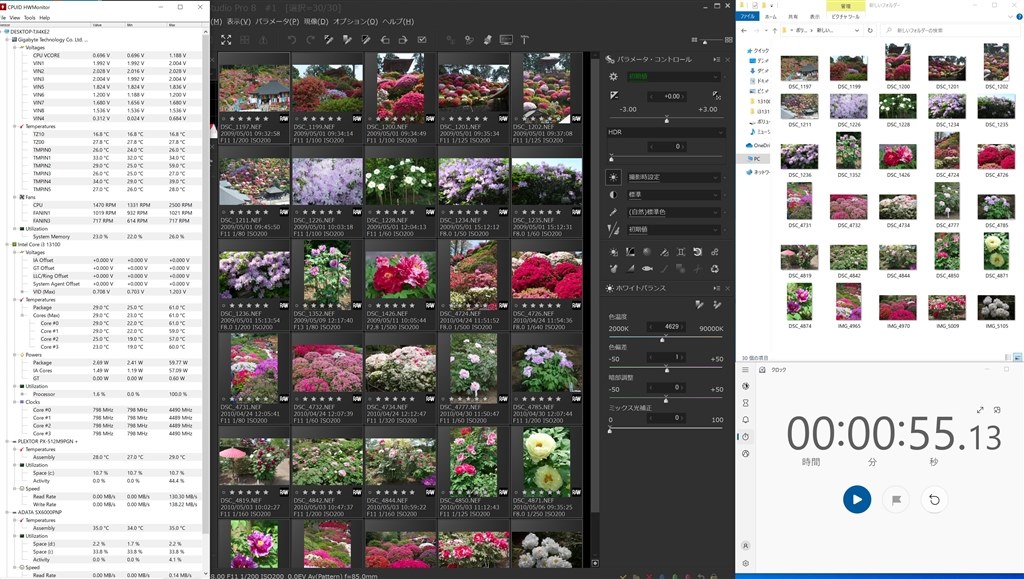Click the lap flag icon in Clock
This screenshot has width=1024, height=579.
tap(896, 498)
